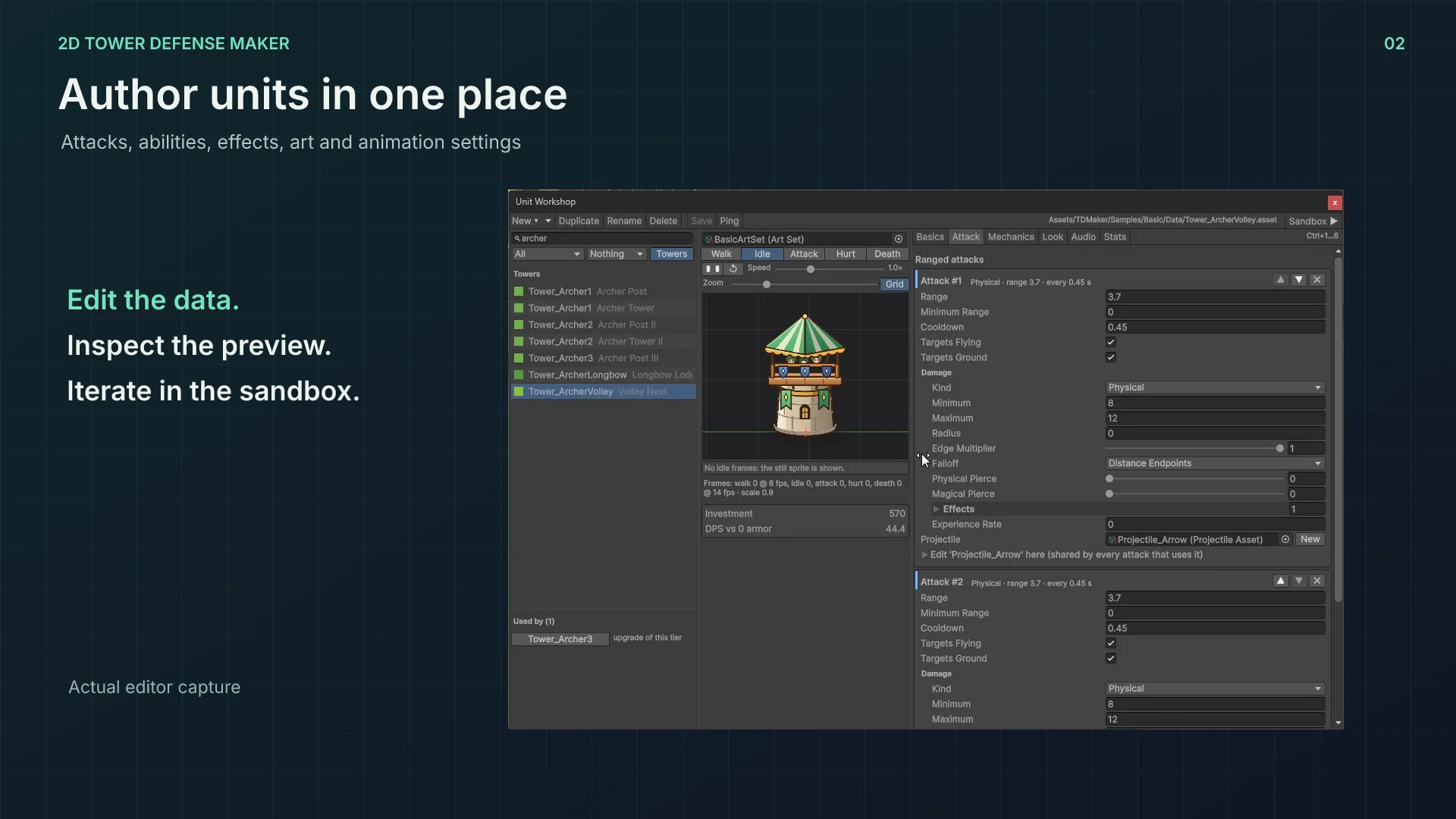Screen dimensions: 1456x819
Task: Open the object picker for Projectile_Arrow
Action: click(1285, 540)
